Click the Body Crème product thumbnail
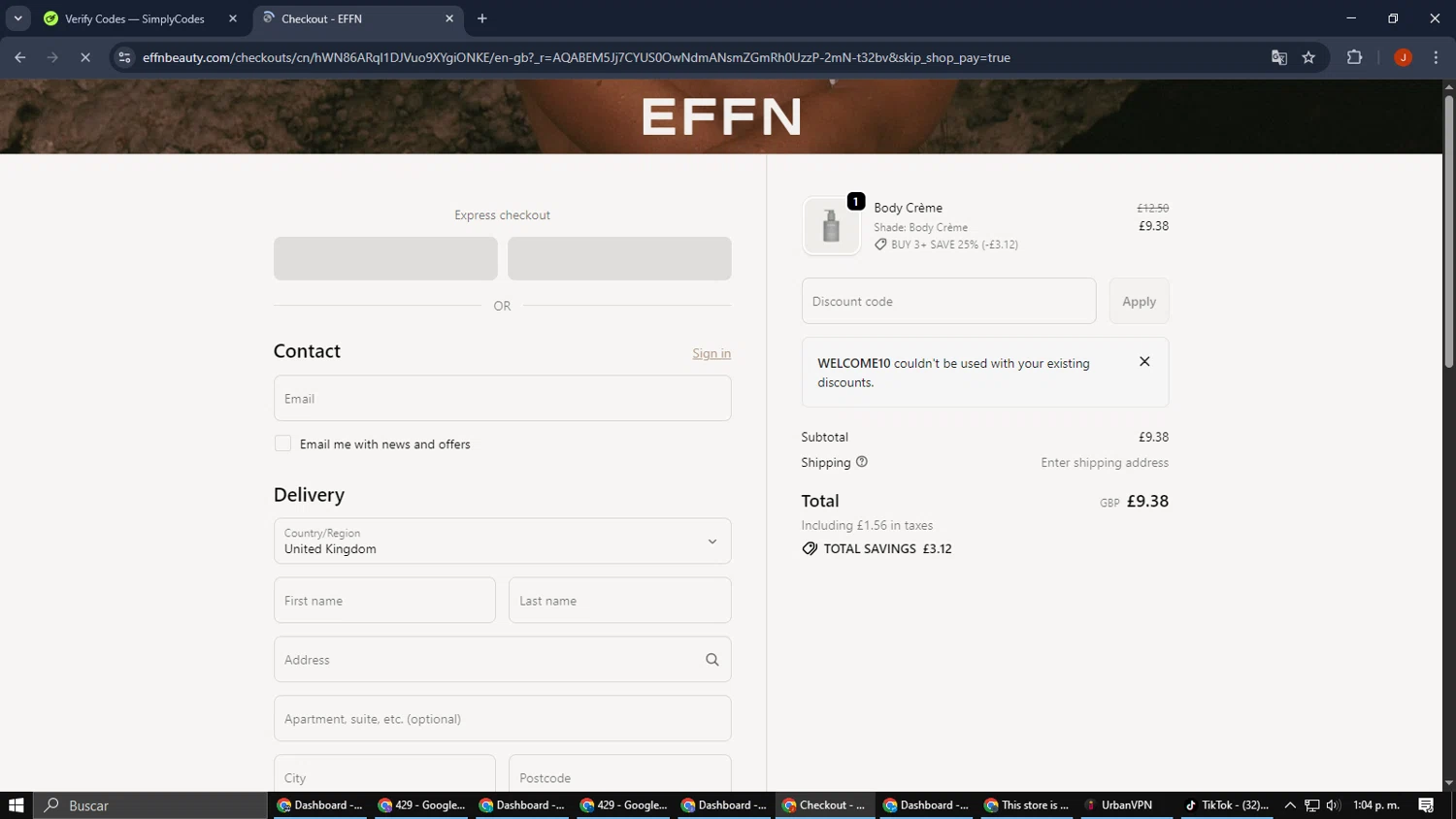This screenshot has width=1456, height=819. [x=831, y=225]
